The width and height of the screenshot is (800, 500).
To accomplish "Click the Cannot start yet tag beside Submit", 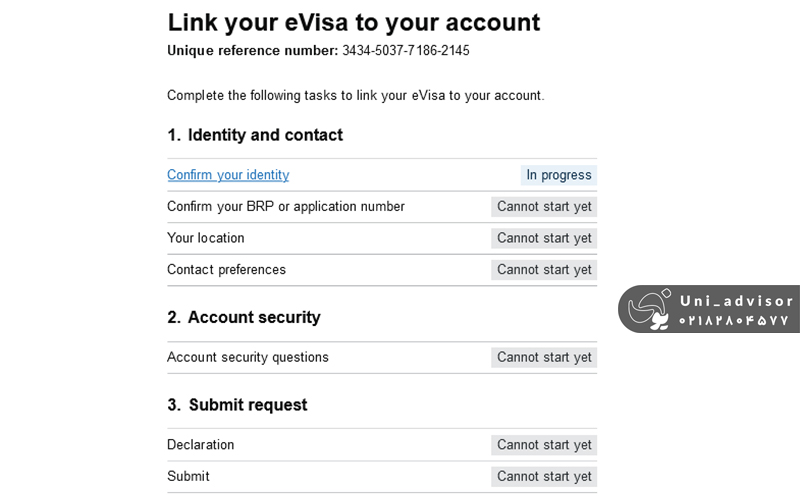I will click(x=544, y=476).
